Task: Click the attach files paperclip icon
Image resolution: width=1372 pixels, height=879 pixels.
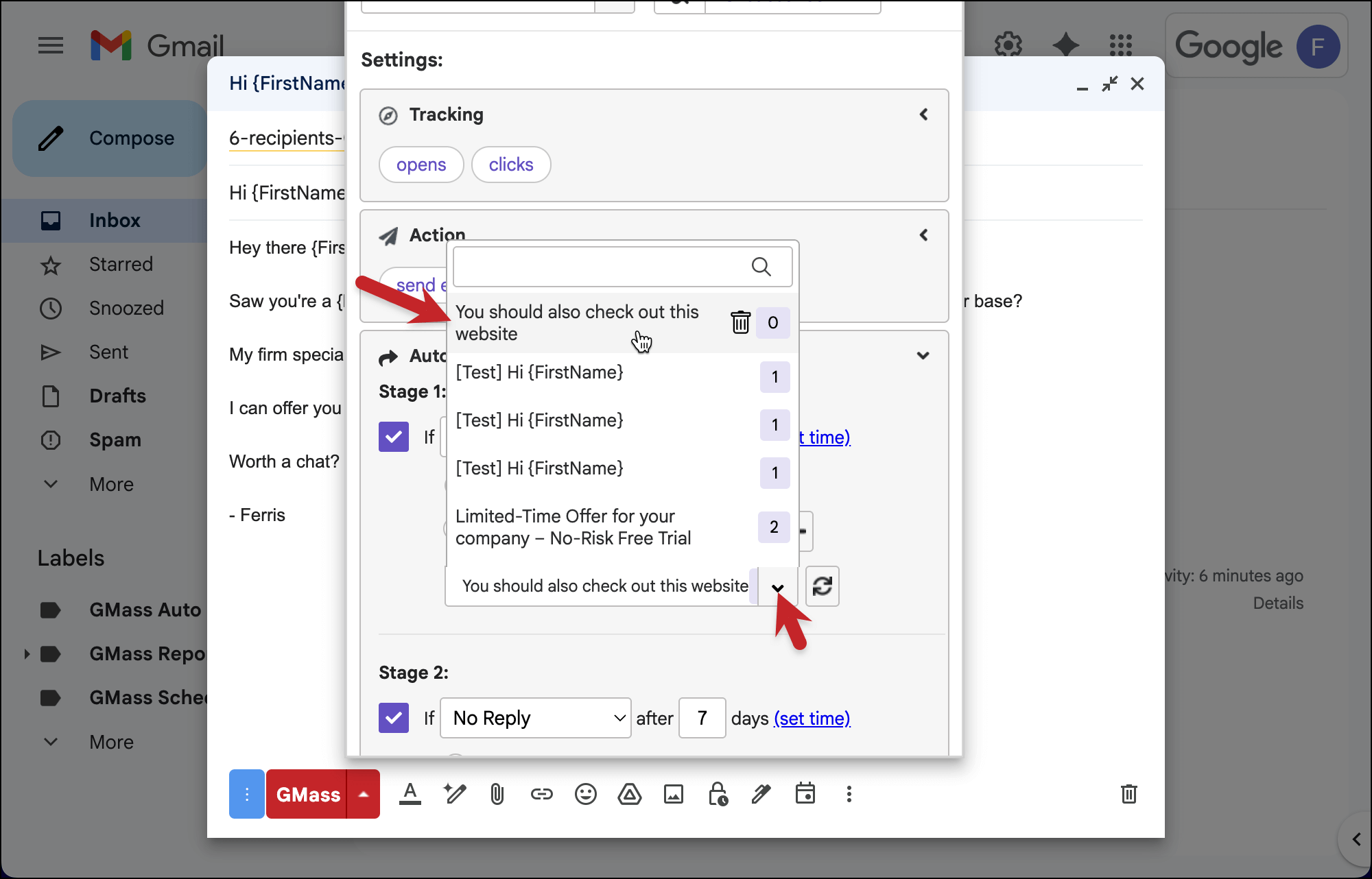Action: pyautogui.click(x=497, y=794)
